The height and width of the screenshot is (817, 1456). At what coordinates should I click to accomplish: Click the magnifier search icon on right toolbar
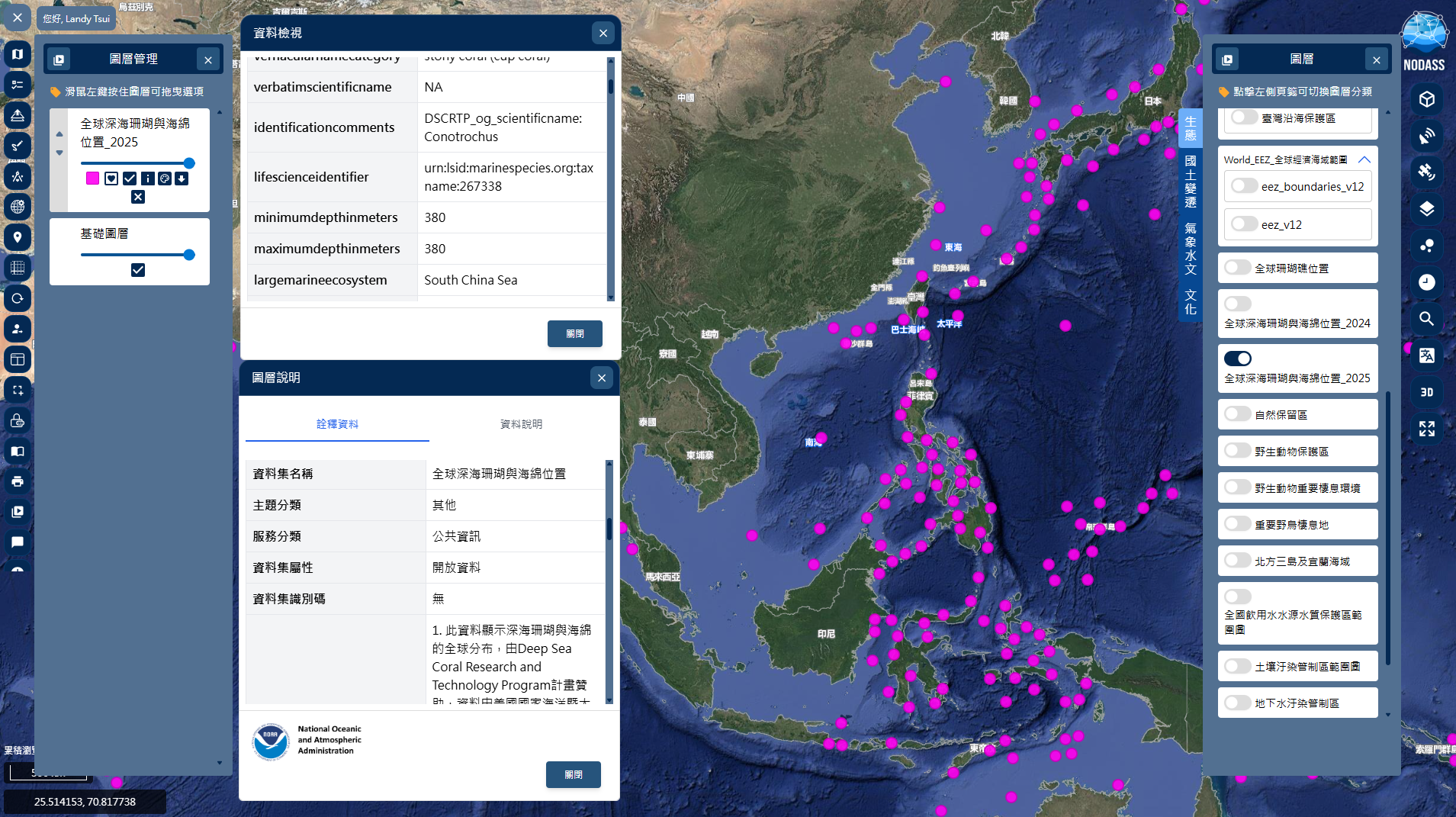click(1426, 319)
